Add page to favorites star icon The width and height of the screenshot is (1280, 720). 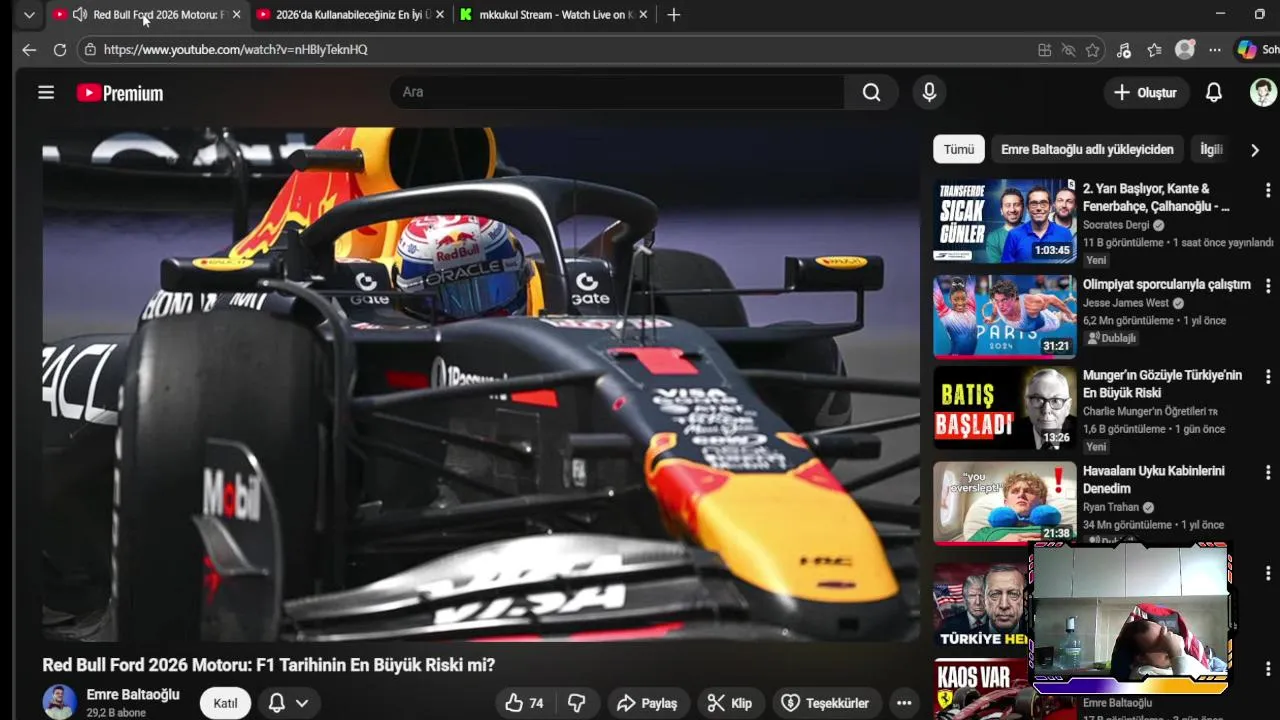coord(1092,50)
